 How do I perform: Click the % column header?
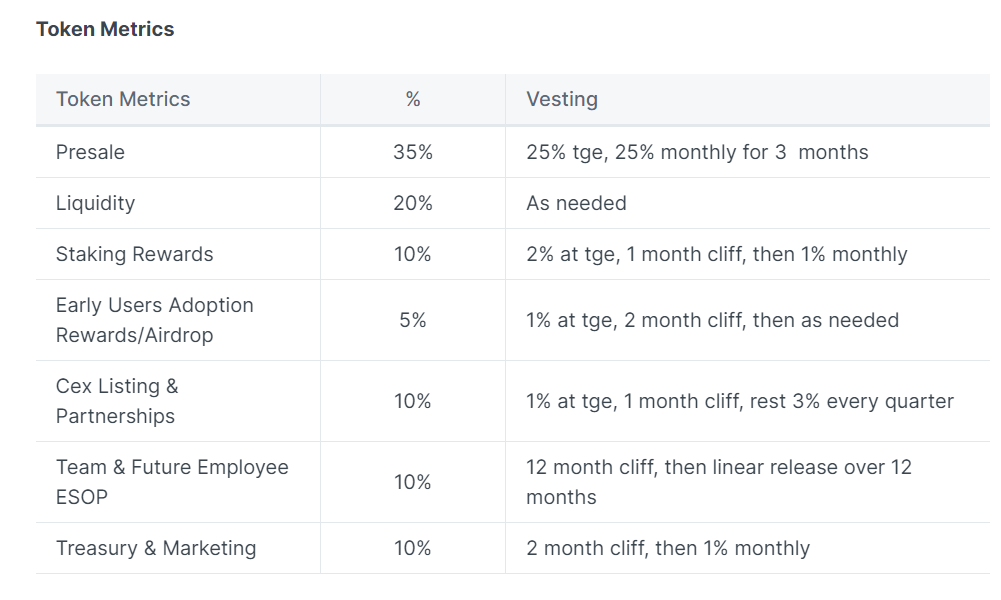(x=413, y=99)
